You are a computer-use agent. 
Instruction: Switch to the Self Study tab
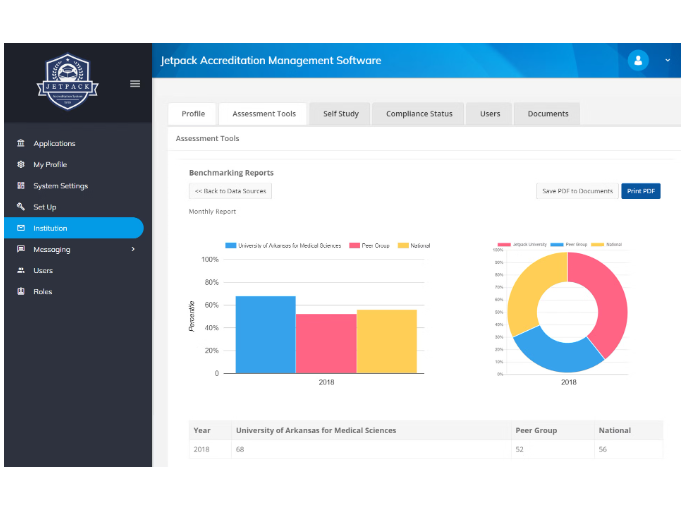[x=340, y=114]
